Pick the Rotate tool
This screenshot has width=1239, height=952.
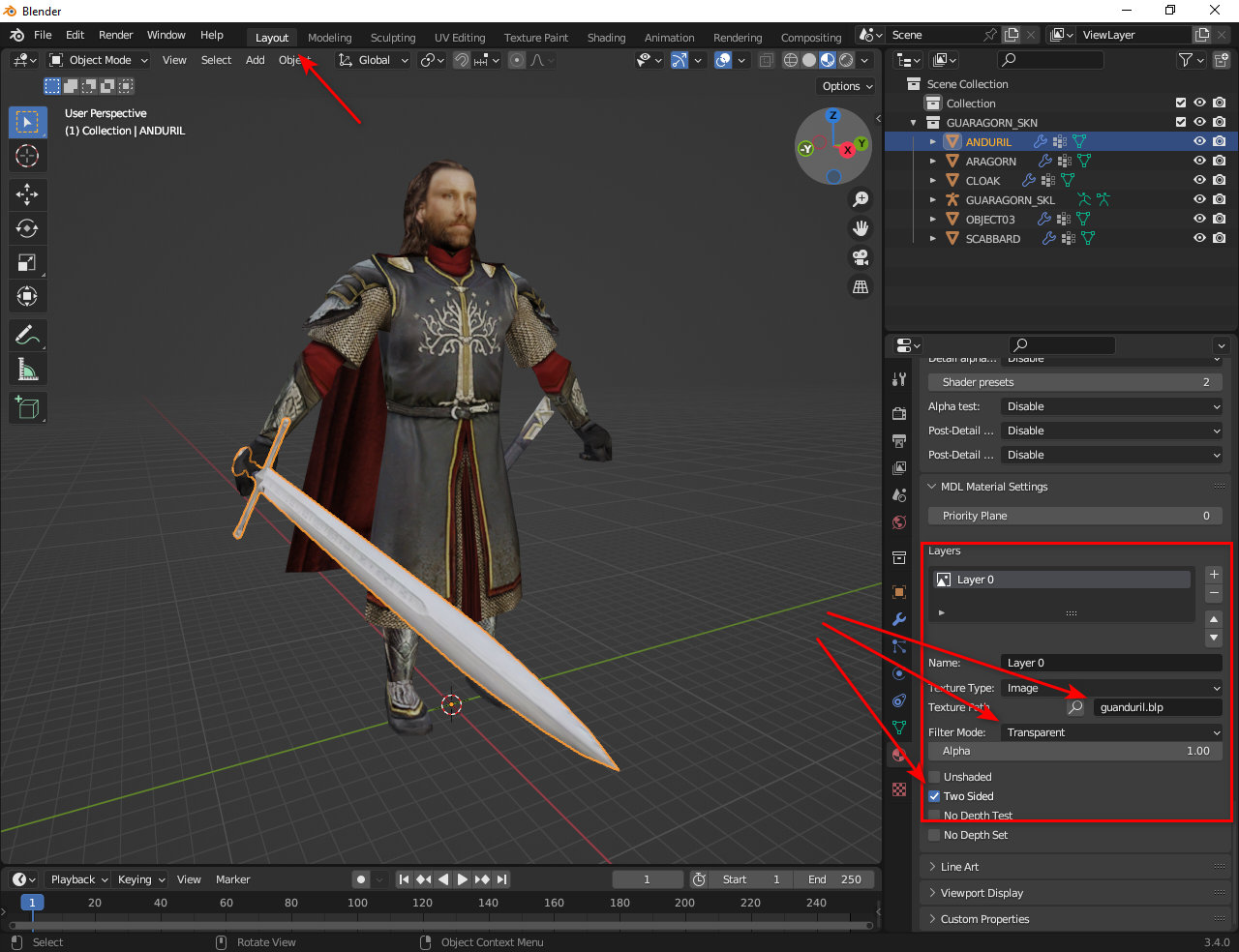27,228
